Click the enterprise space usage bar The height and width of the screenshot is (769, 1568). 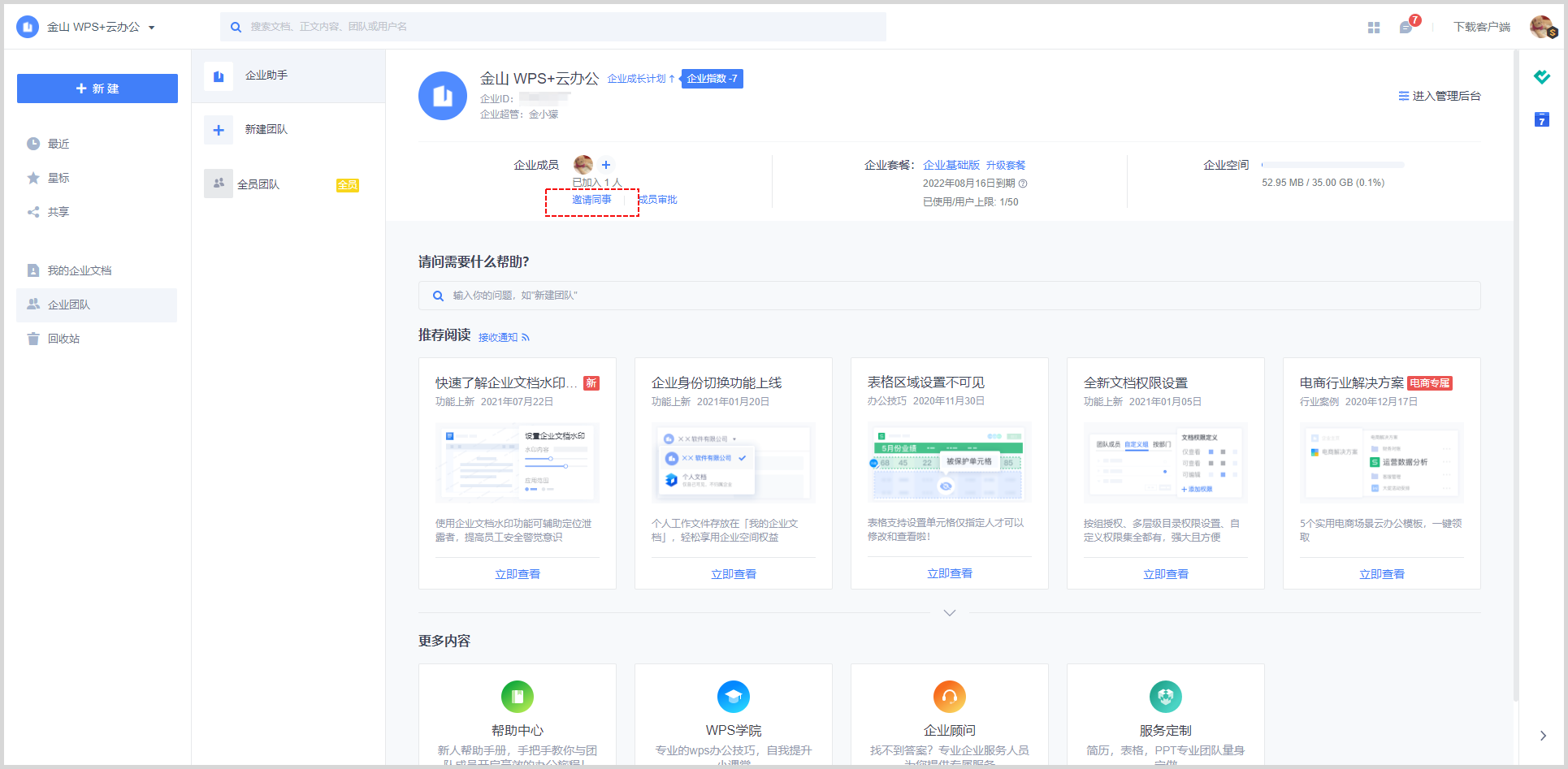point(1333,165)
